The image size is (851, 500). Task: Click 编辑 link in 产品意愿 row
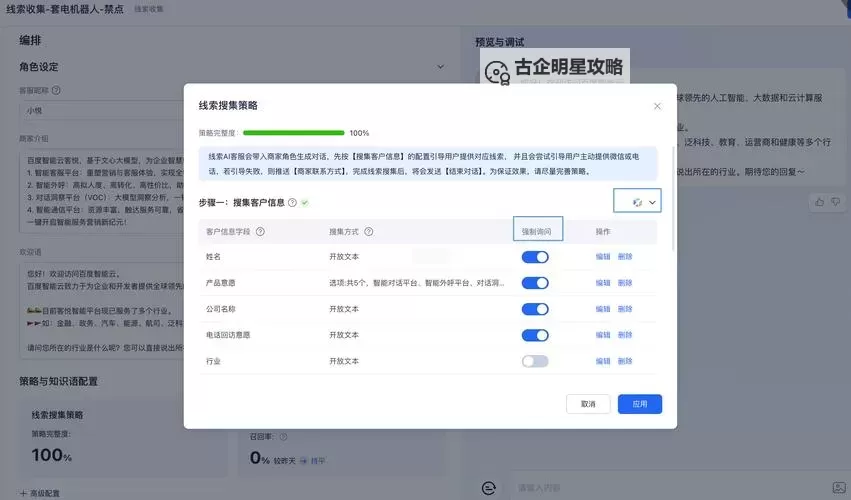coord(603,283)
